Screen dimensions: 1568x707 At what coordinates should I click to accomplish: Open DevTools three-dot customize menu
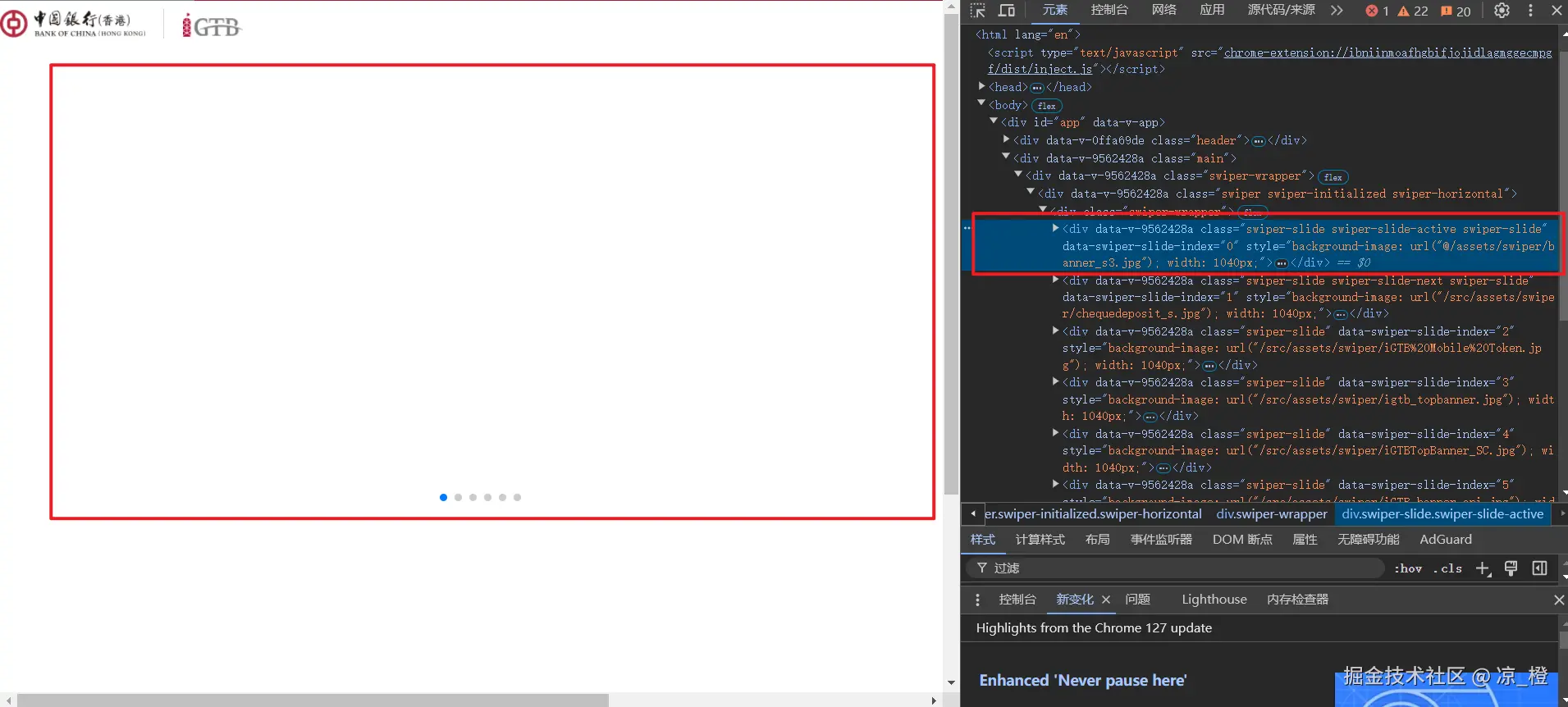pos(1530,11)
